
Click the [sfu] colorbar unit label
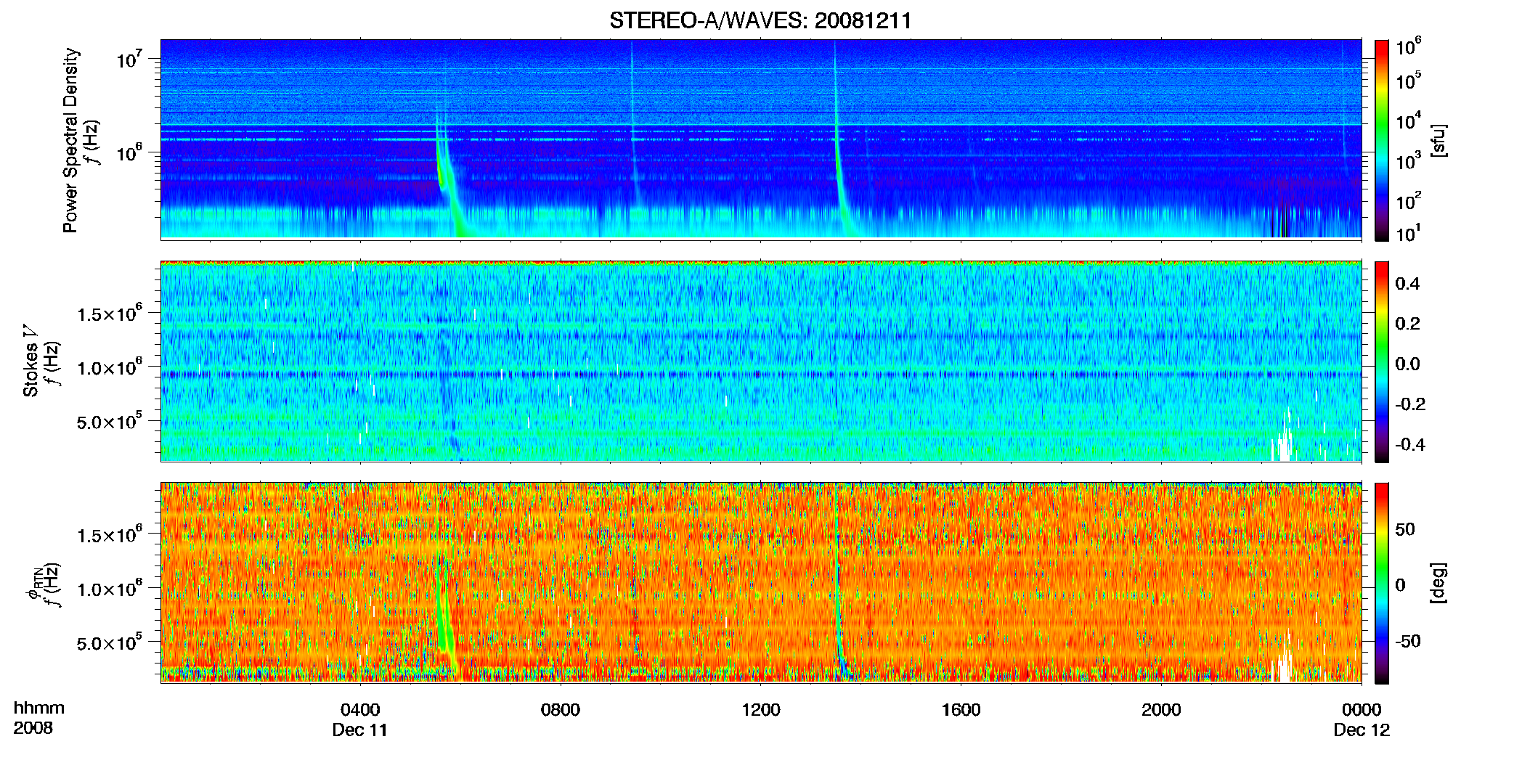tap(1438, 140)
